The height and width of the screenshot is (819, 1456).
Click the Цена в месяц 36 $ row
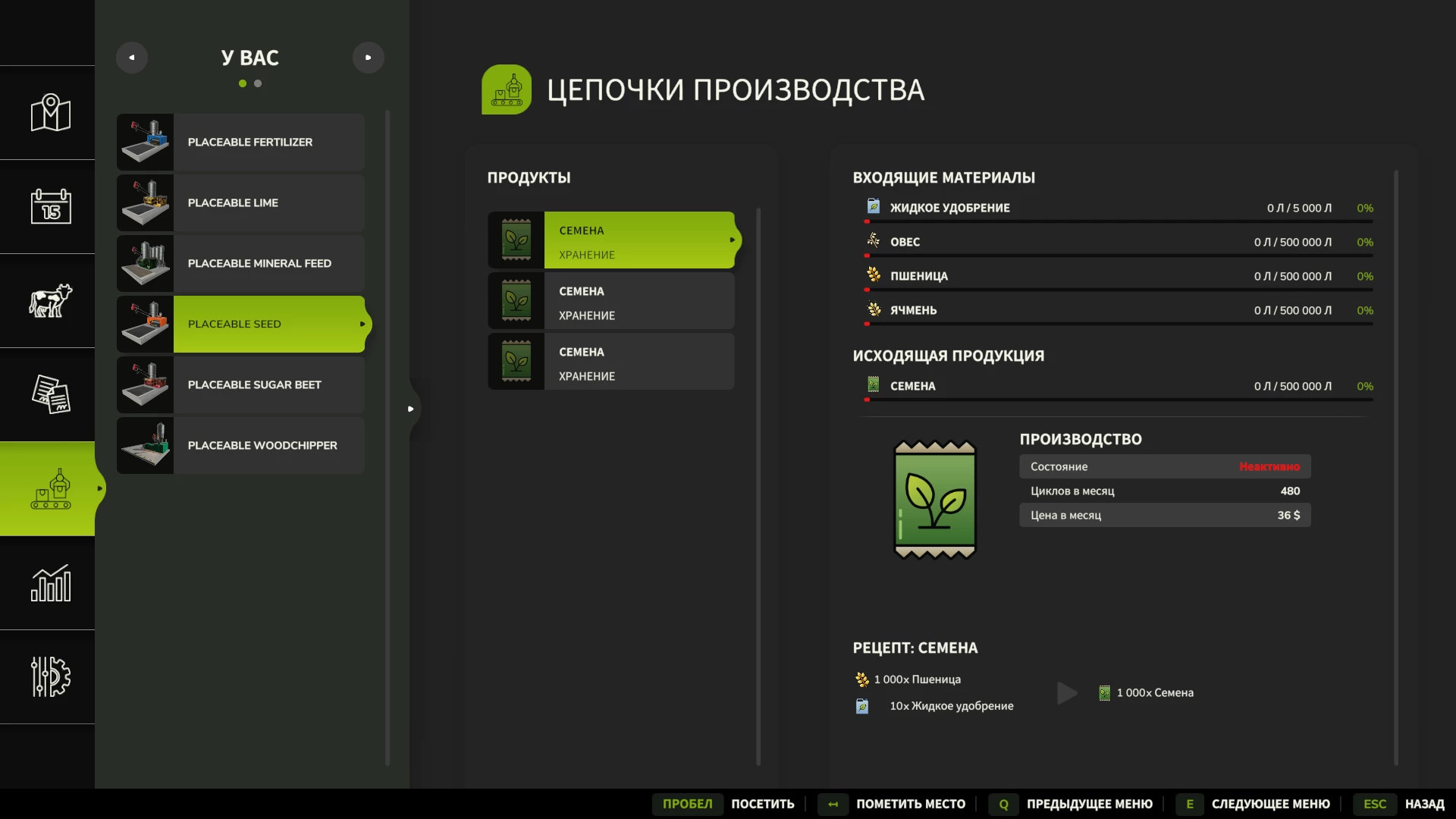click(x=1165, y=516)
